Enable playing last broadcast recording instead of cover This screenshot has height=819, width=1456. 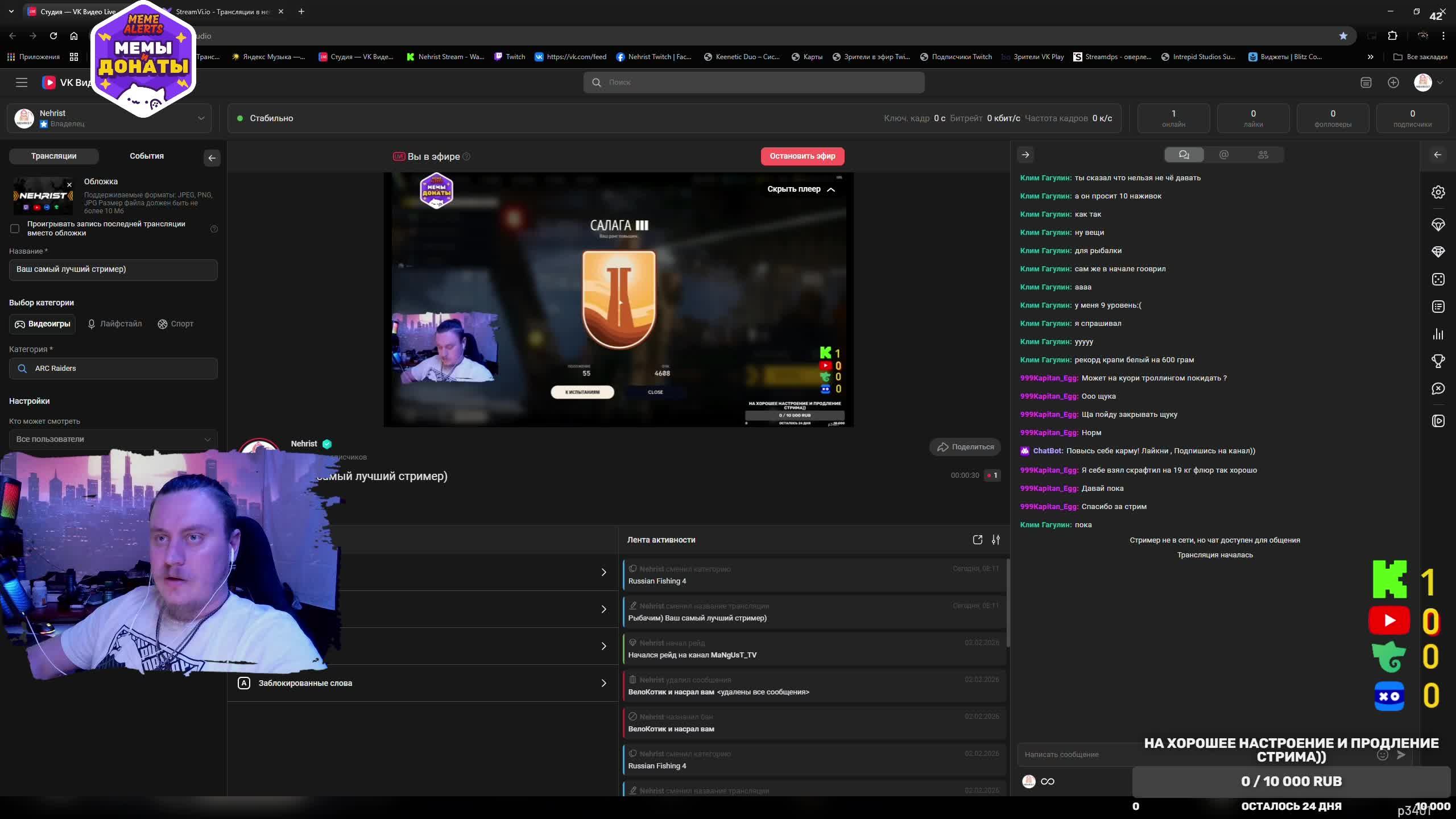pyautogui.click(x=15, y=229)
